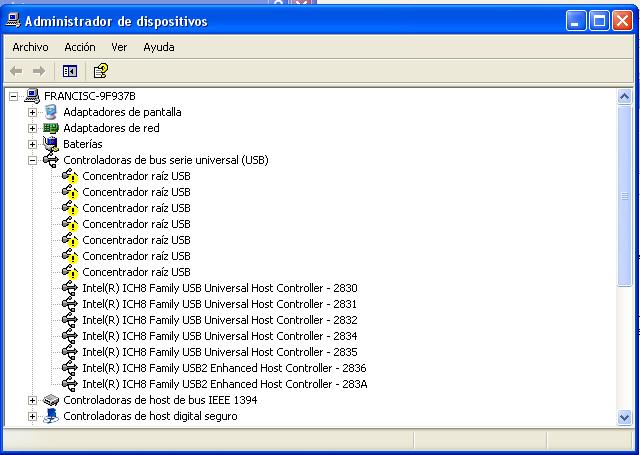
Task: Click USB icon of Host Controller - 2830
Action: coord(69,288)
